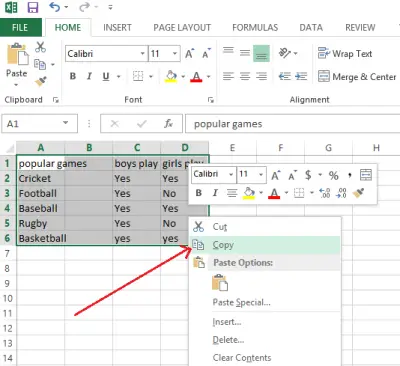
Task: Click inside the formula bar showing popular games
Action: pyautogui.click(x=293, y=124)
